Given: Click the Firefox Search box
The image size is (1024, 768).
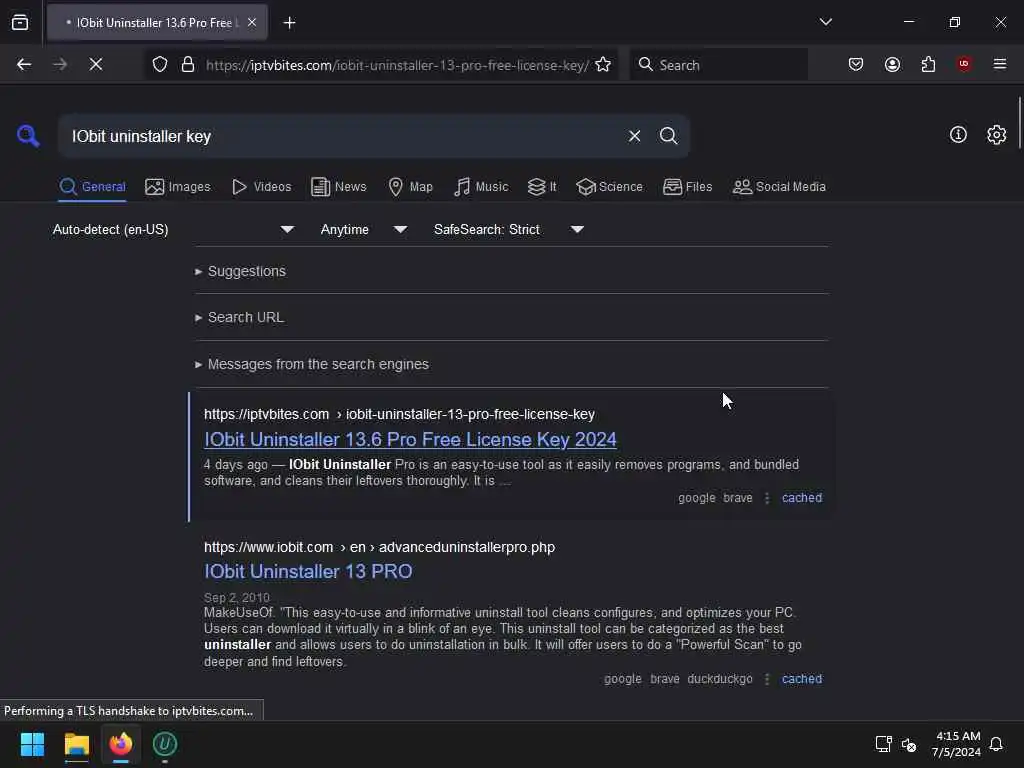Looking at the screenshot, I should pyautogui.click(x=718, y=65).
